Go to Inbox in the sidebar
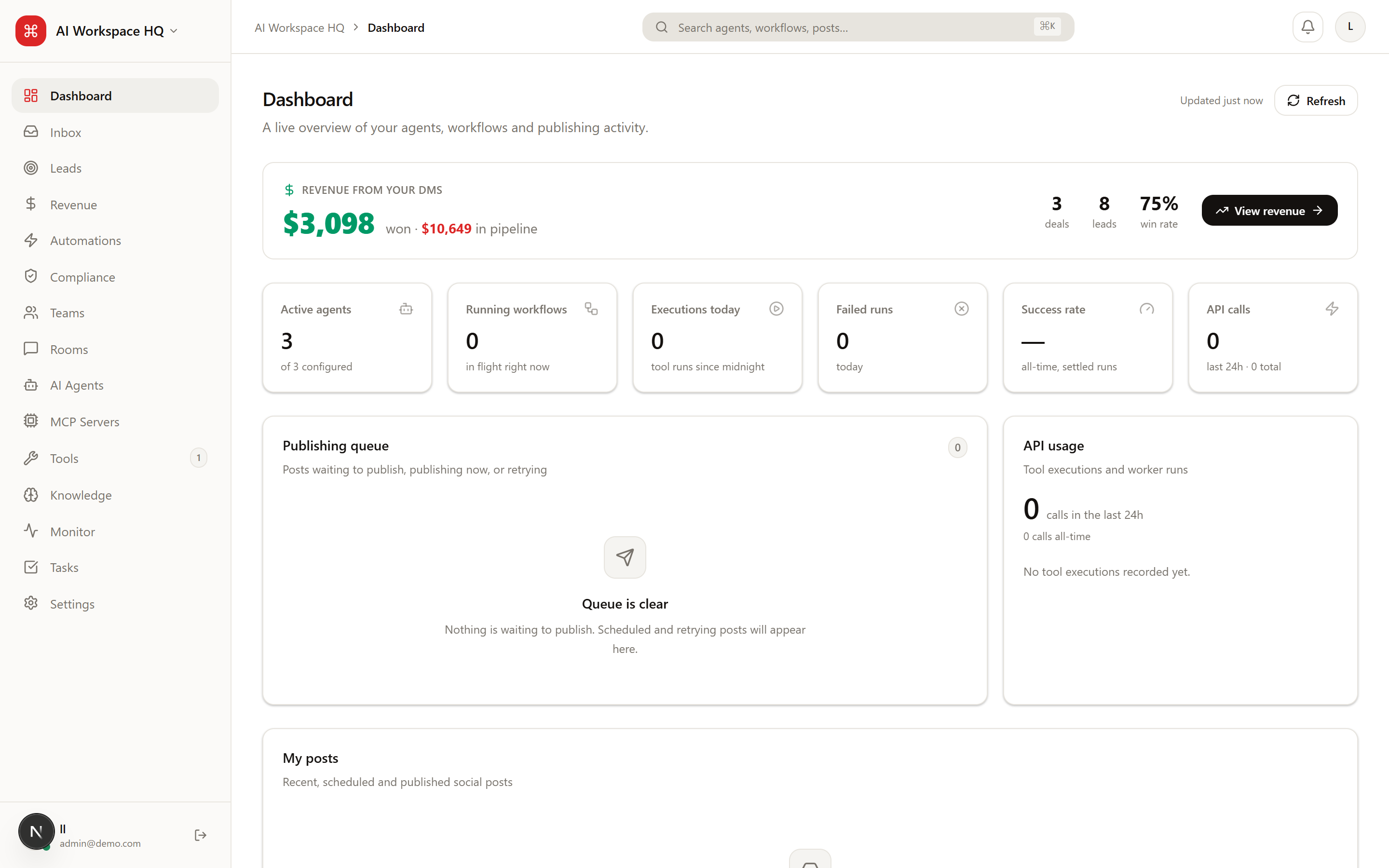The height and width of the screenshot is (868, 1389). pos(115,133)
